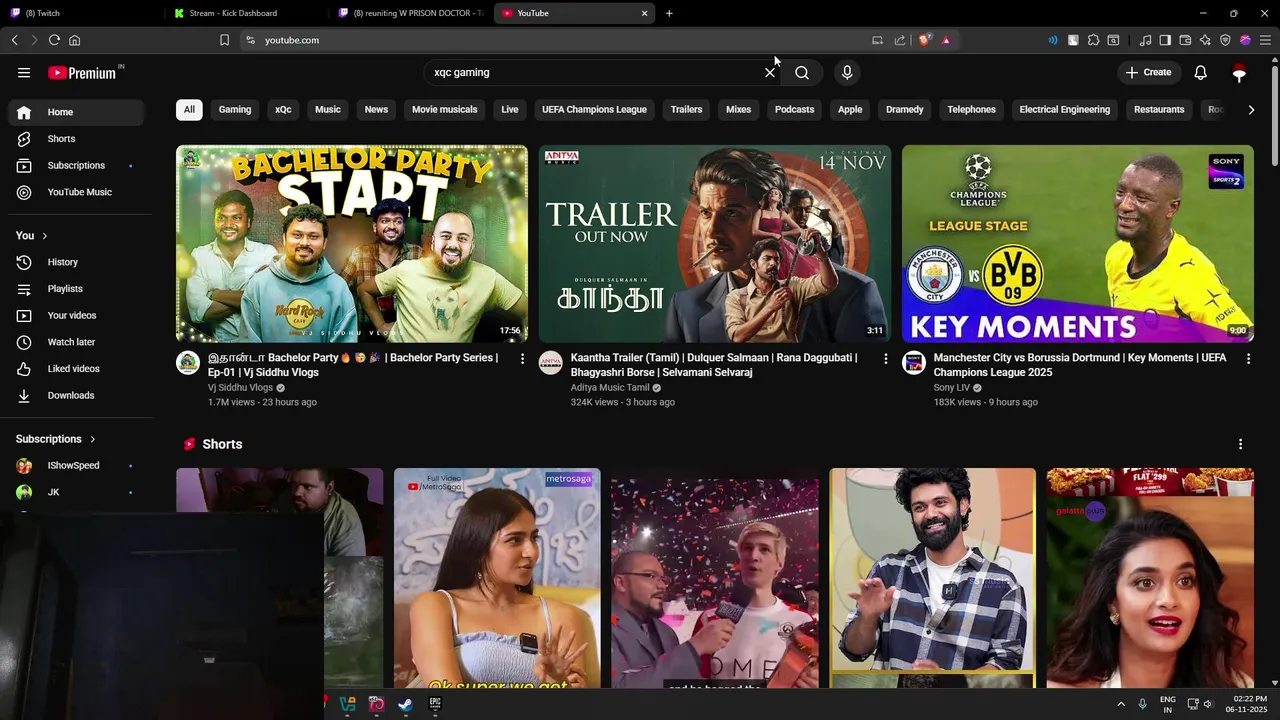The width and height of the screenshot is (1280, 720).
Task: Go to Home in sidebar
Action: click(x=76, y=112)
